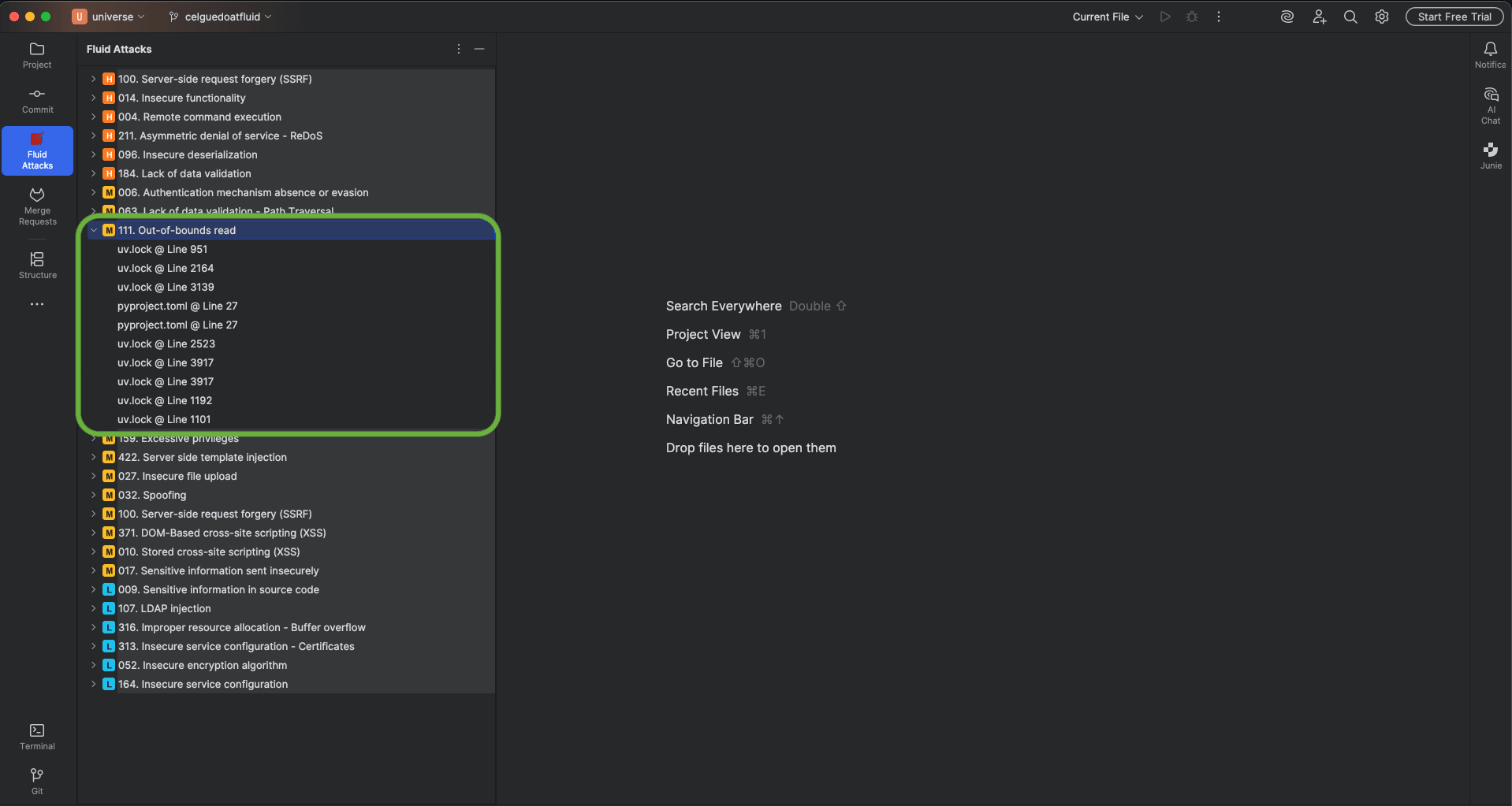Open the Git tool window
This screenshot has width=1512, height=806.
coord(37,782)
